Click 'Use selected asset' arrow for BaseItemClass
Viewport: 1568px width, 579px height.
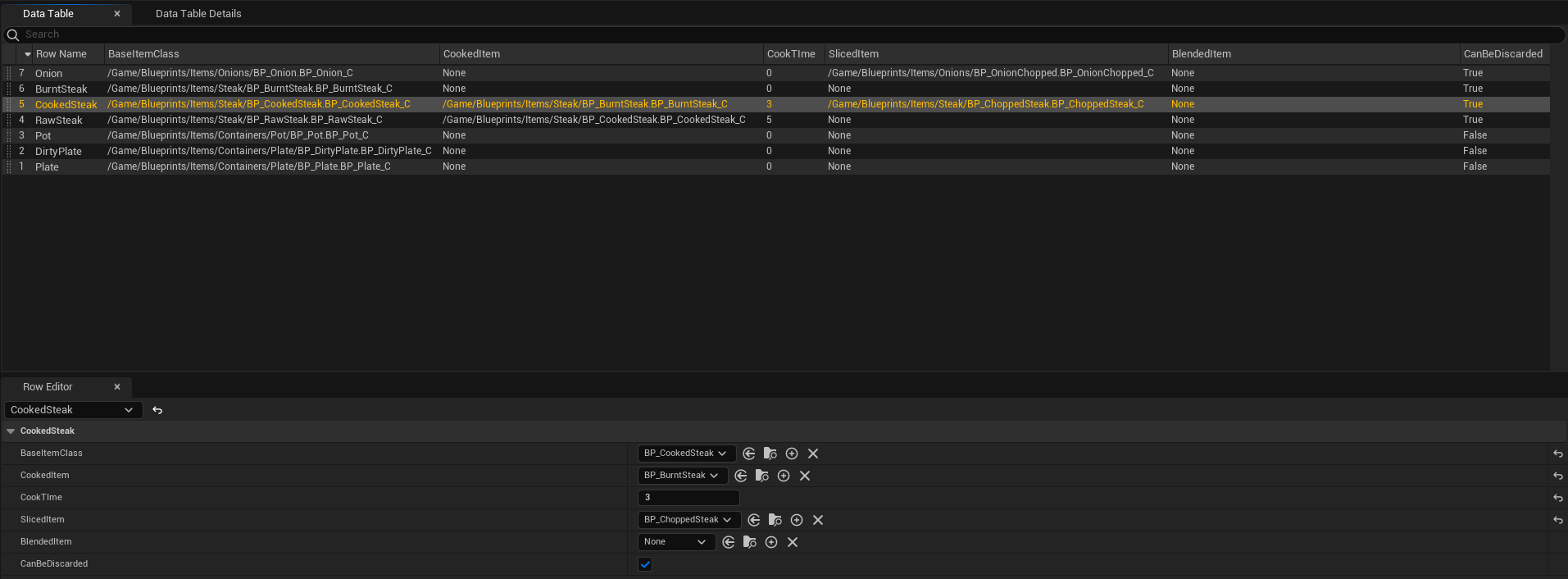point(749,454)
